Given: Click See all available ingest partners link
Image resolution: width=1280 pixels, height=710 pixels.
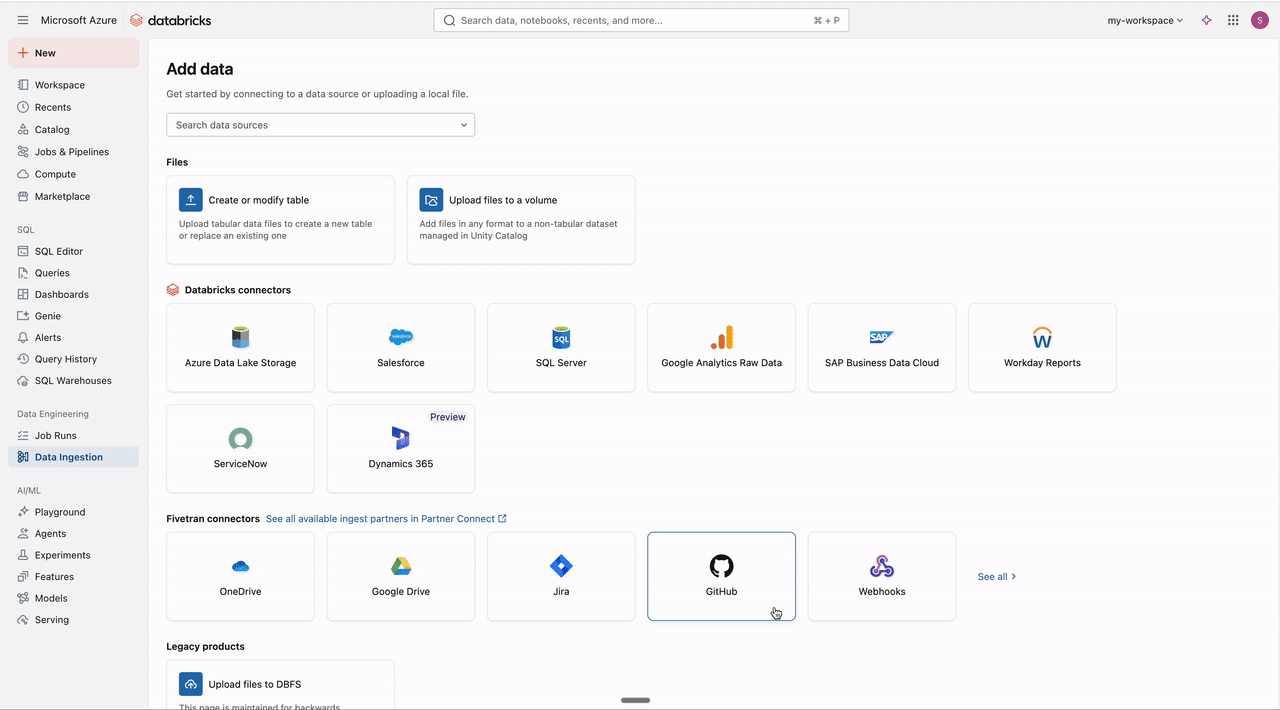Looking at the screenshot, I should 385,519.
